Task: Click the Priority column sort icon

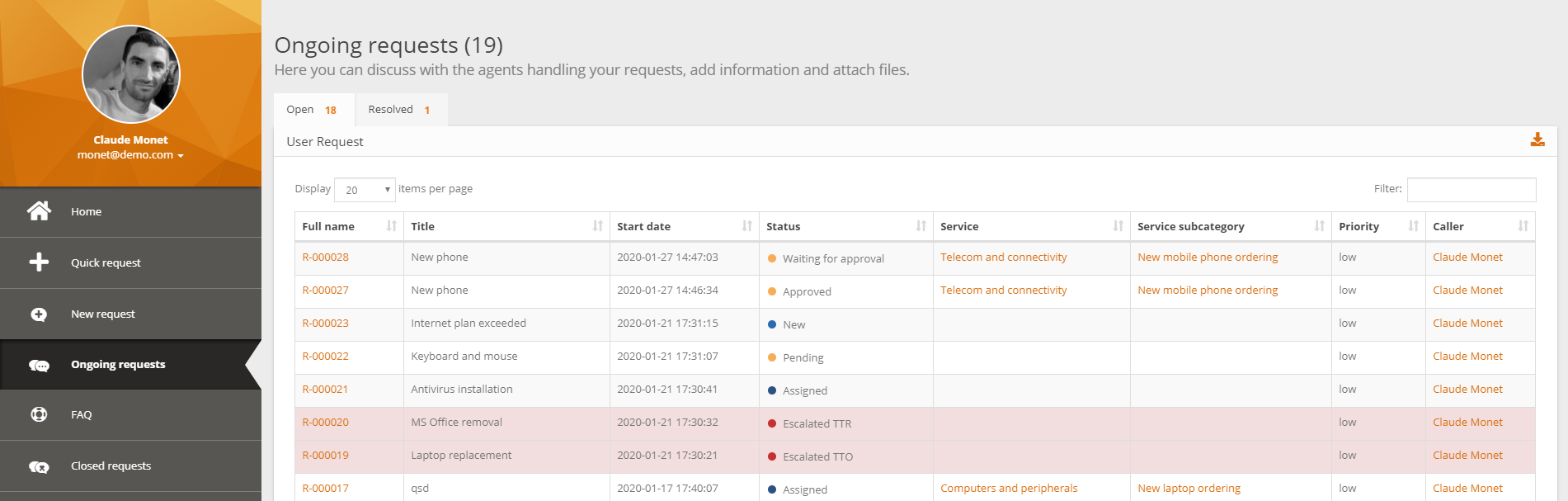Action: pyautogui.click(x=1413, y=226)
